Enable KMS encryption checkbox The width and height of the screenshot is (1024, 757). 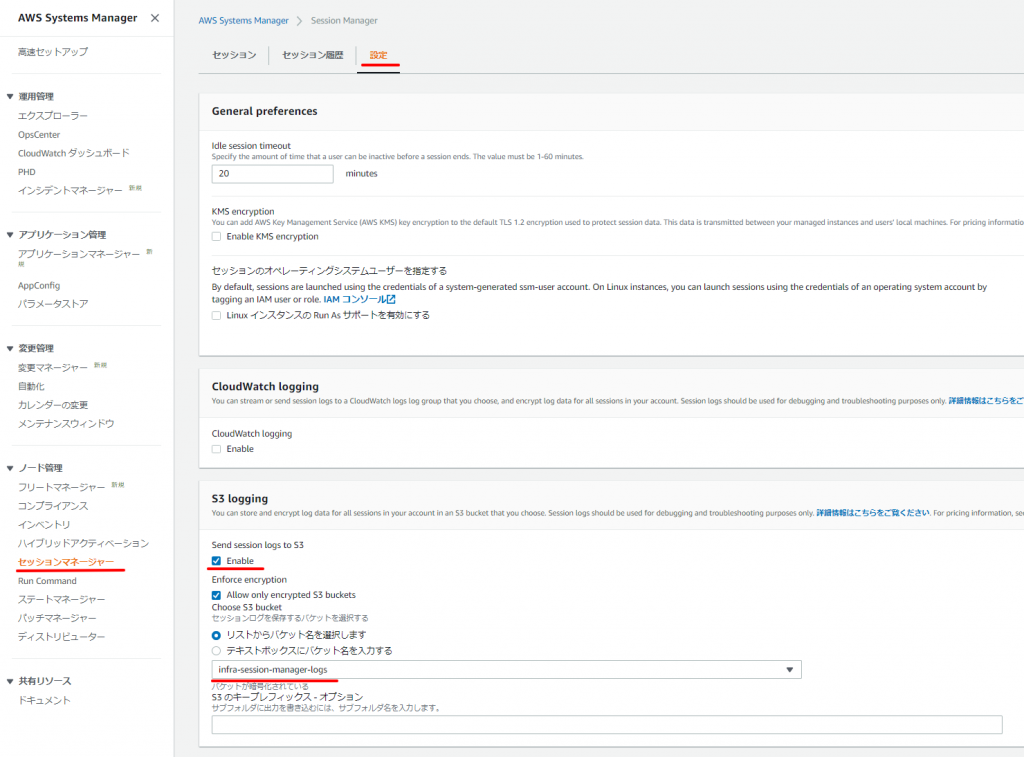click(x=216, y=236)
